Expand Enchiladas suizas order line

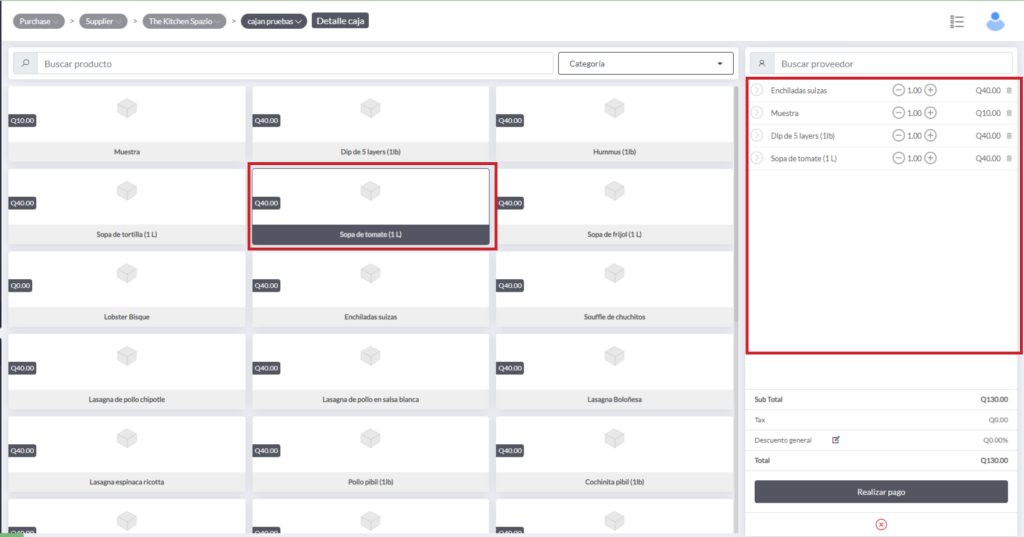pos(758,90)
